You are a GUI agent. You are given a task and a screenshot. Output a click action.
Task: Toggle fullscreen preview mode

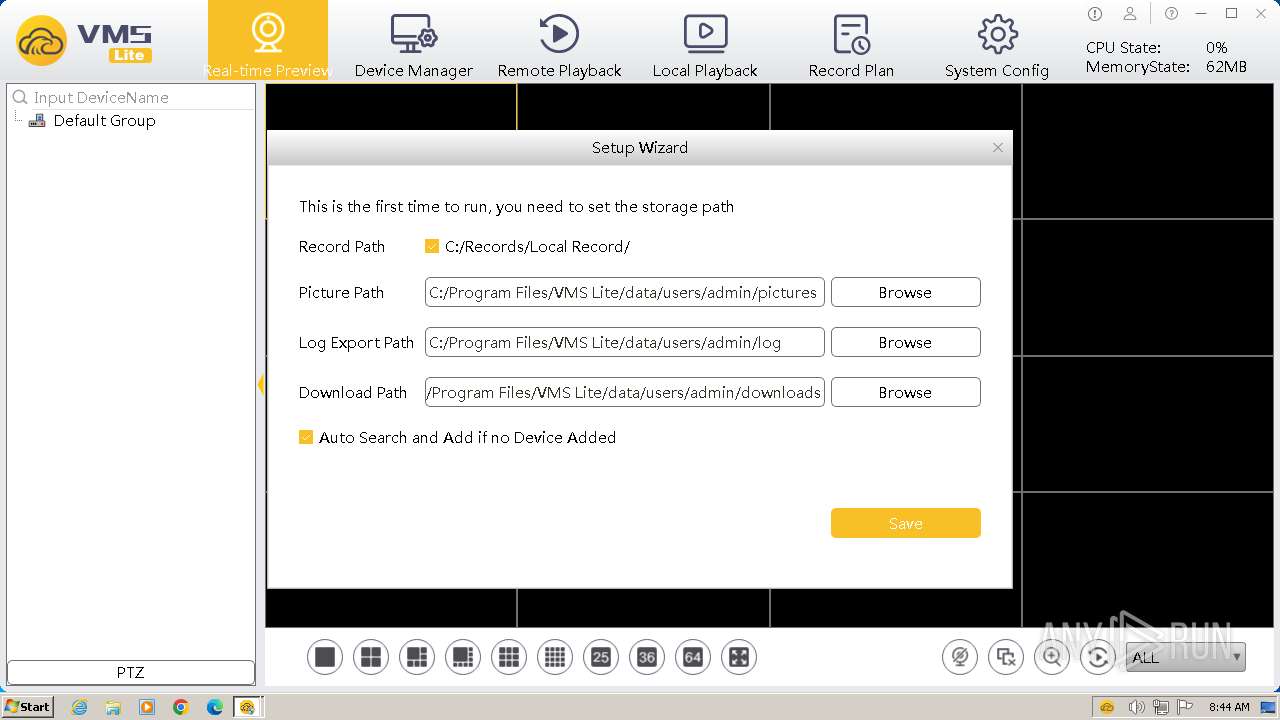pyautogui.click(x=739, y=657)
